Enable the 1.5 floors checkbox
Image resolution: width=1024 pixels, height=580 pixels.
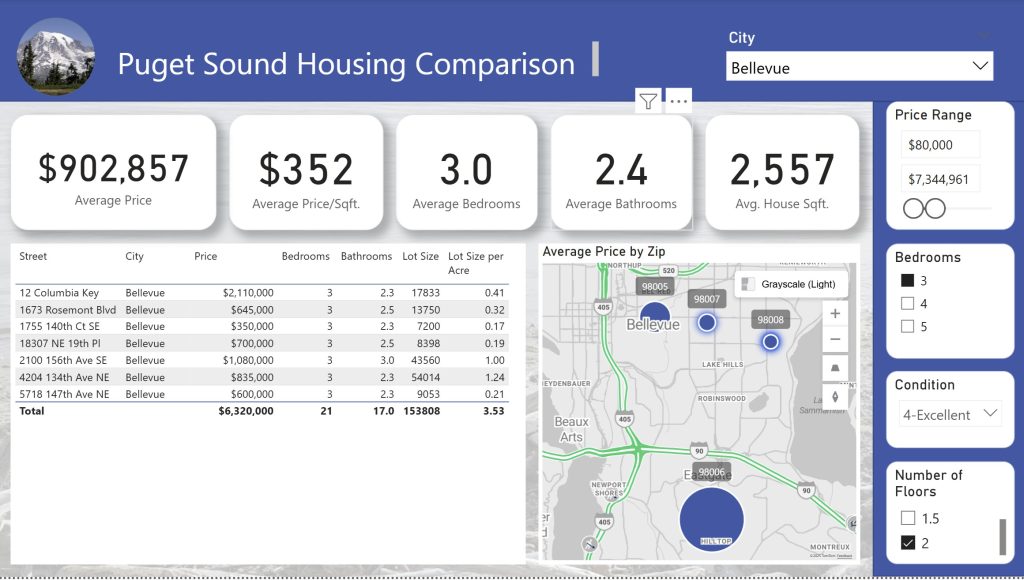908,519
